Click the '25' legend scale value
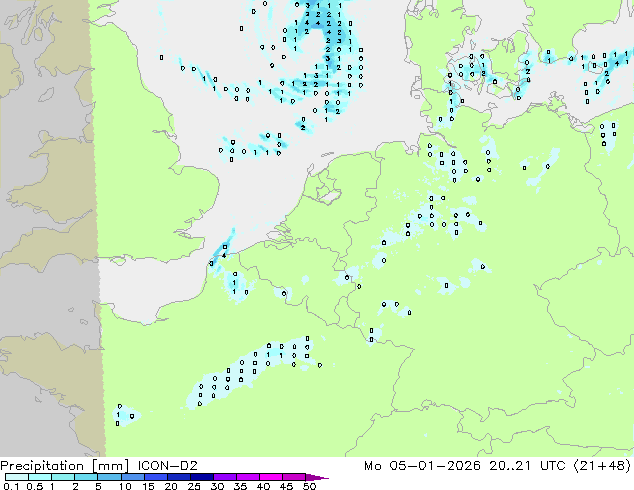634x490 pixels. (x=194, y=486)
